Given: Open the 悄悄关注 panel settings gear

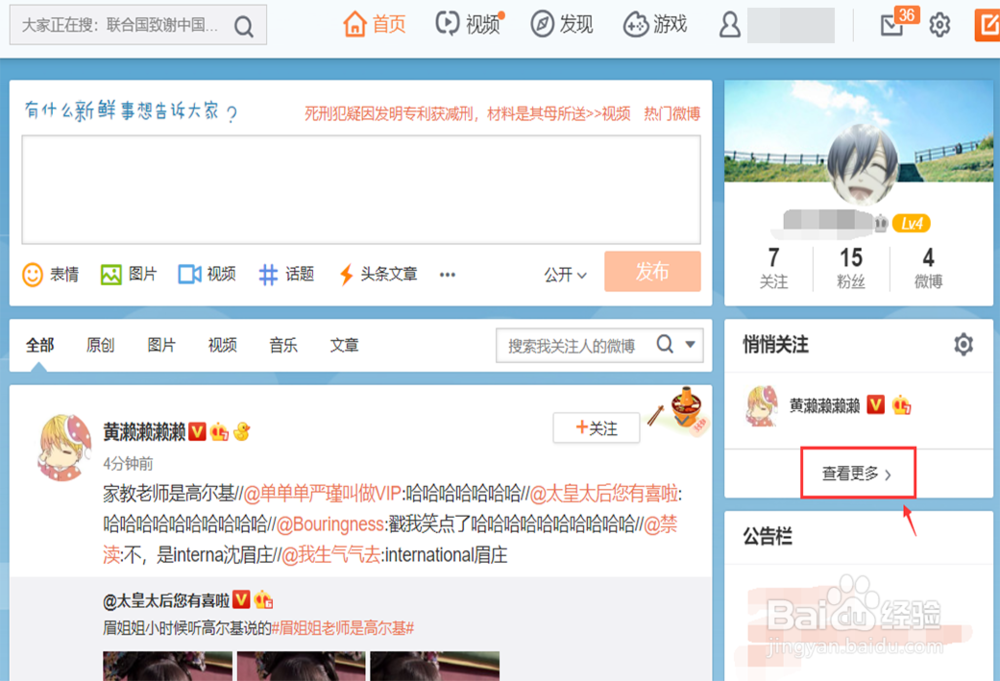Looking at the screenshot, I should 963,344.
